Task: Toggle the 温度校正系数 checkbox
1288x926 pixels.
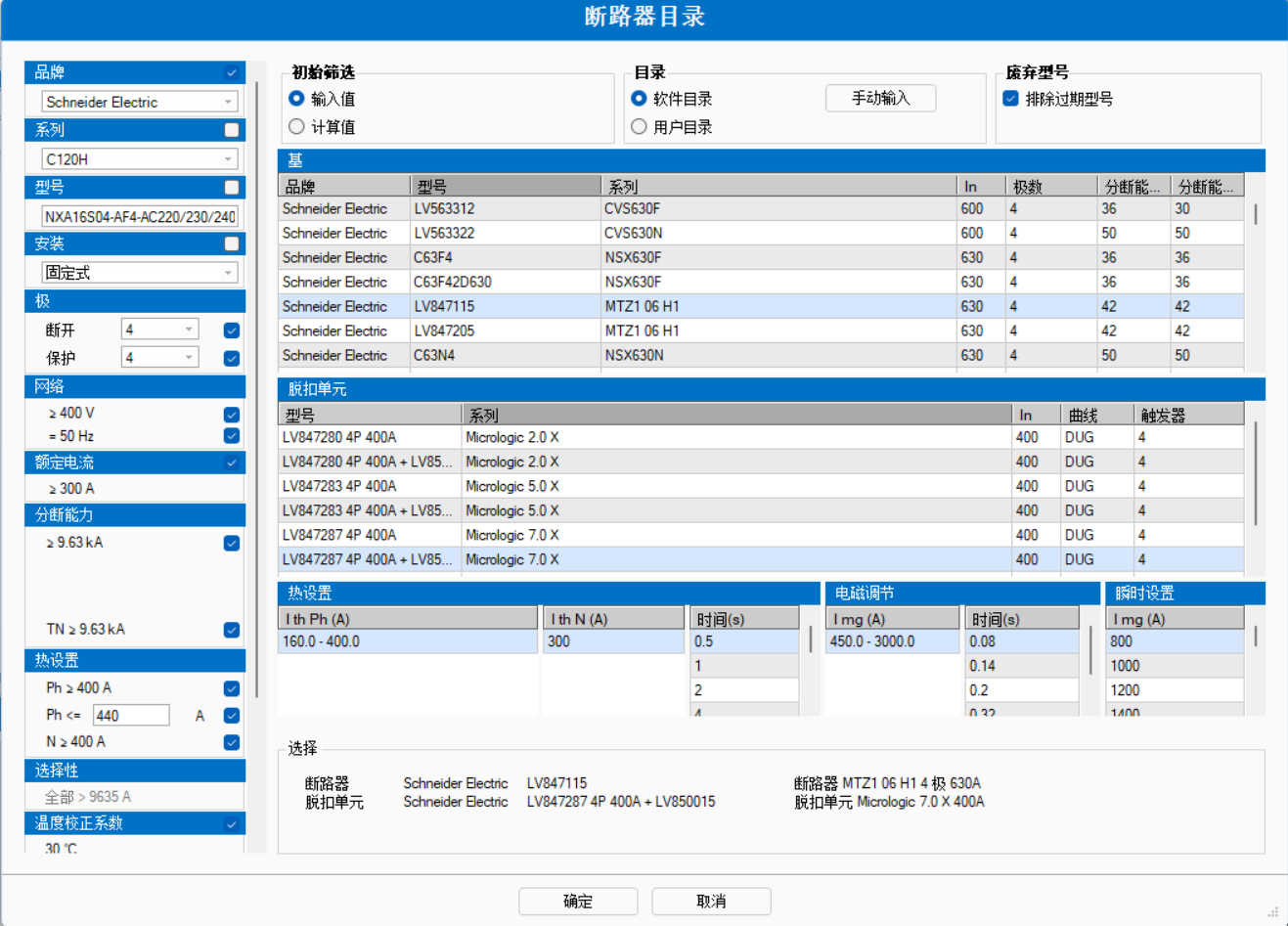Action: click(232, 824)
